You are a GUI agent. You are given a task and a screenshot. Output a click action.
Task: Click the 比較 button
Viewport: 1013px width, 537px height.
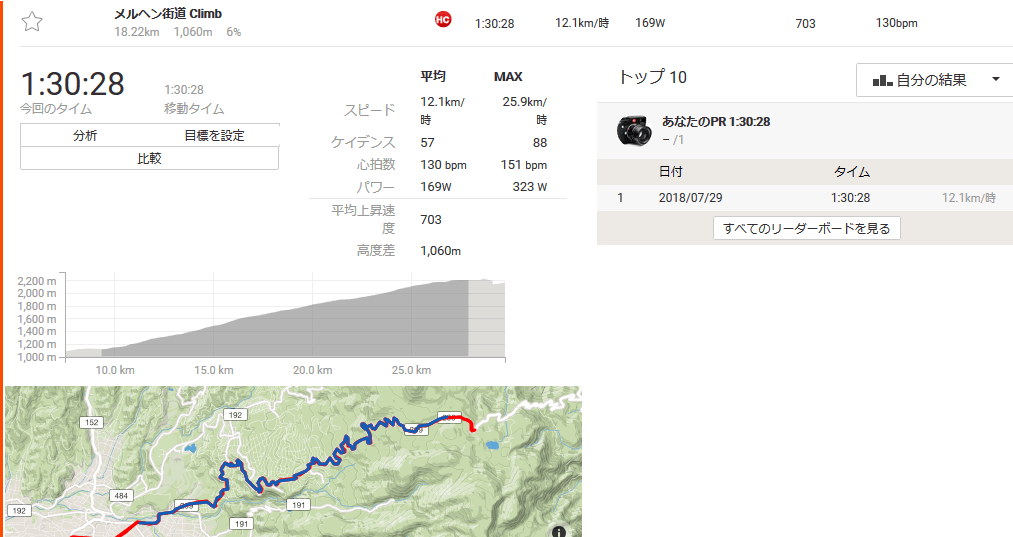[x=149, y=158]
